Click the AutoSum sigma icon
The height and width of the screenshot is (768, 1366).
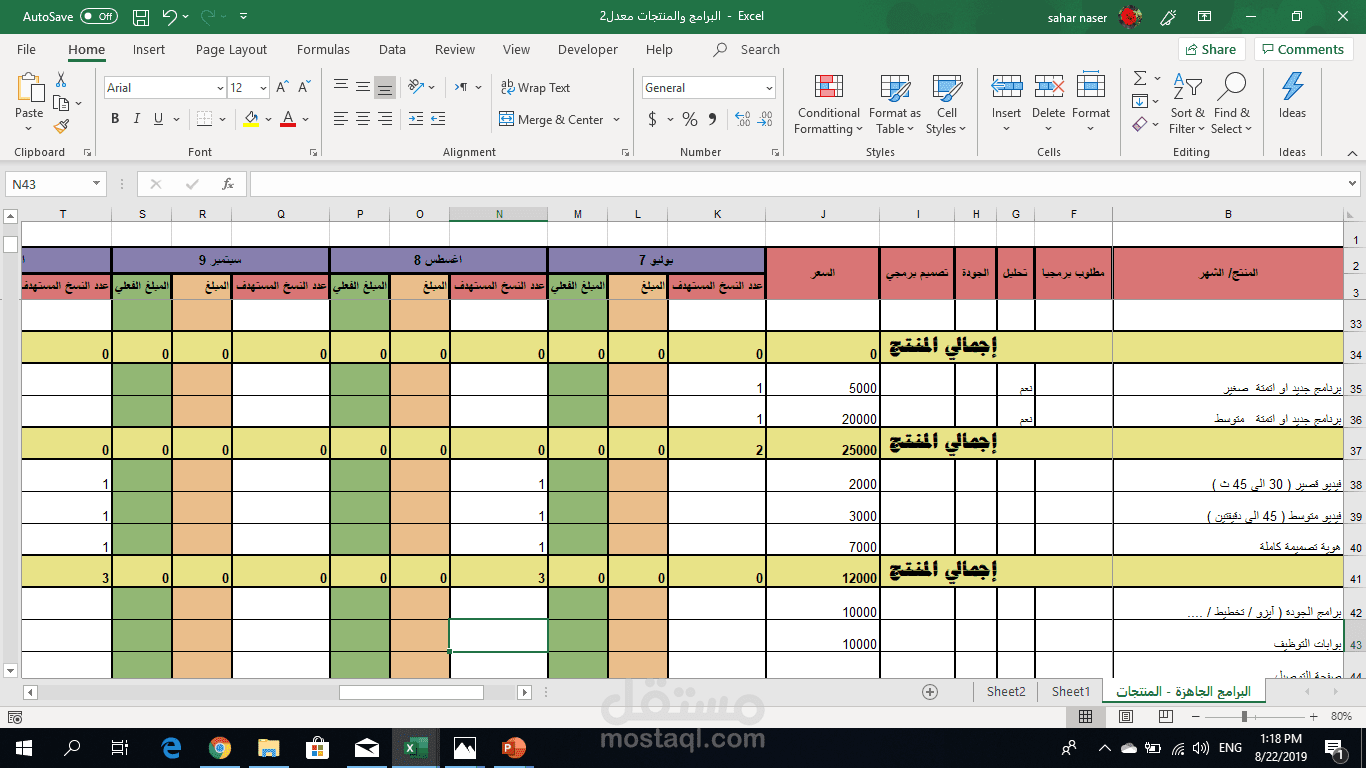(x=1140, y=78)
